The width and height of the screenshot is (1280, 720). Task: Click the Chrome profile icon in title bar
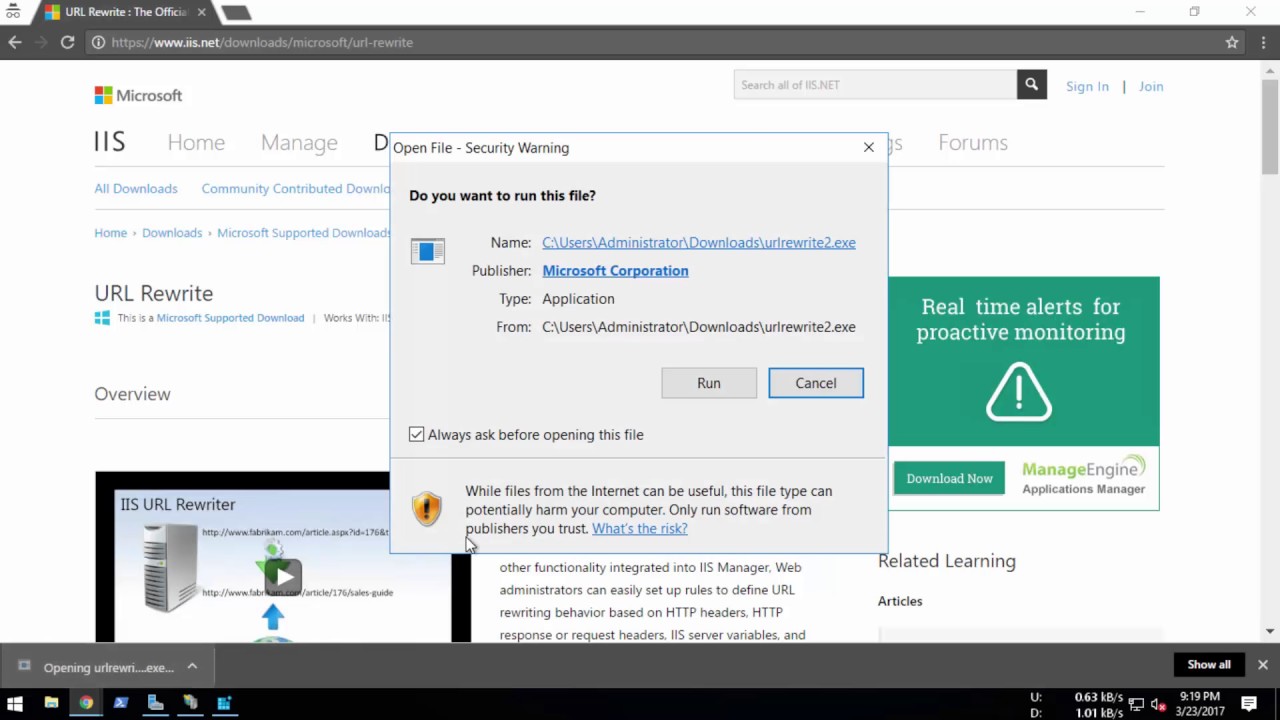[x=13, y=12]
